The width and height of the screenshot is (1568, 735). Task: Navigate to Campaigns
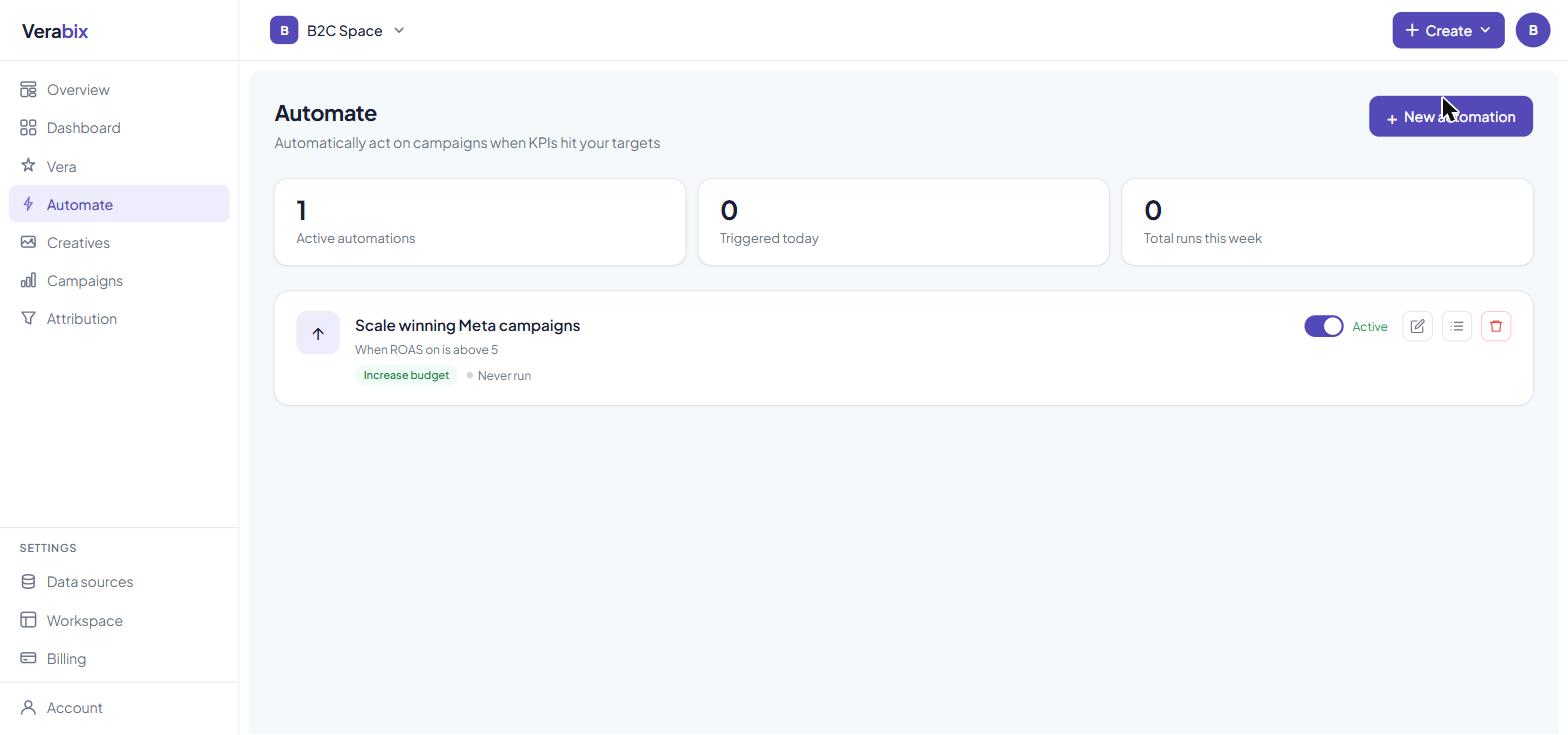coord(119,280)
